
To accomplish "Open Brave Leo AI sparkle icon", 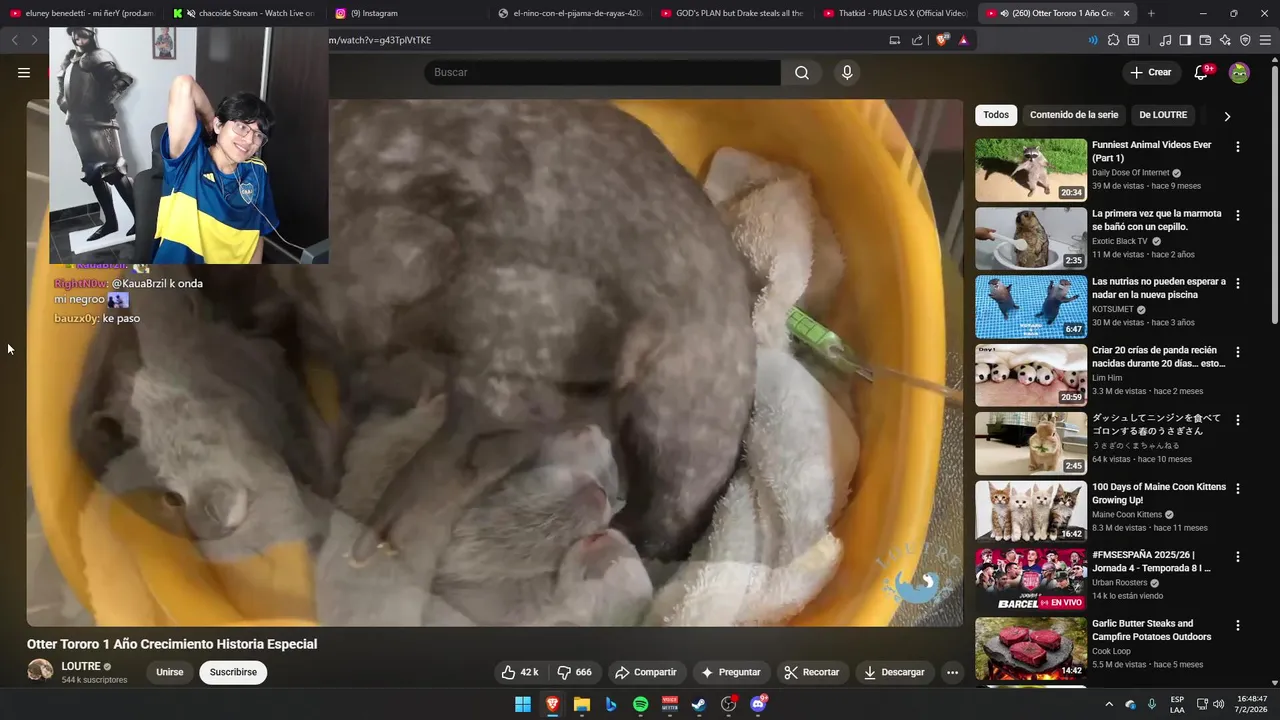I will click(1225, 40).
